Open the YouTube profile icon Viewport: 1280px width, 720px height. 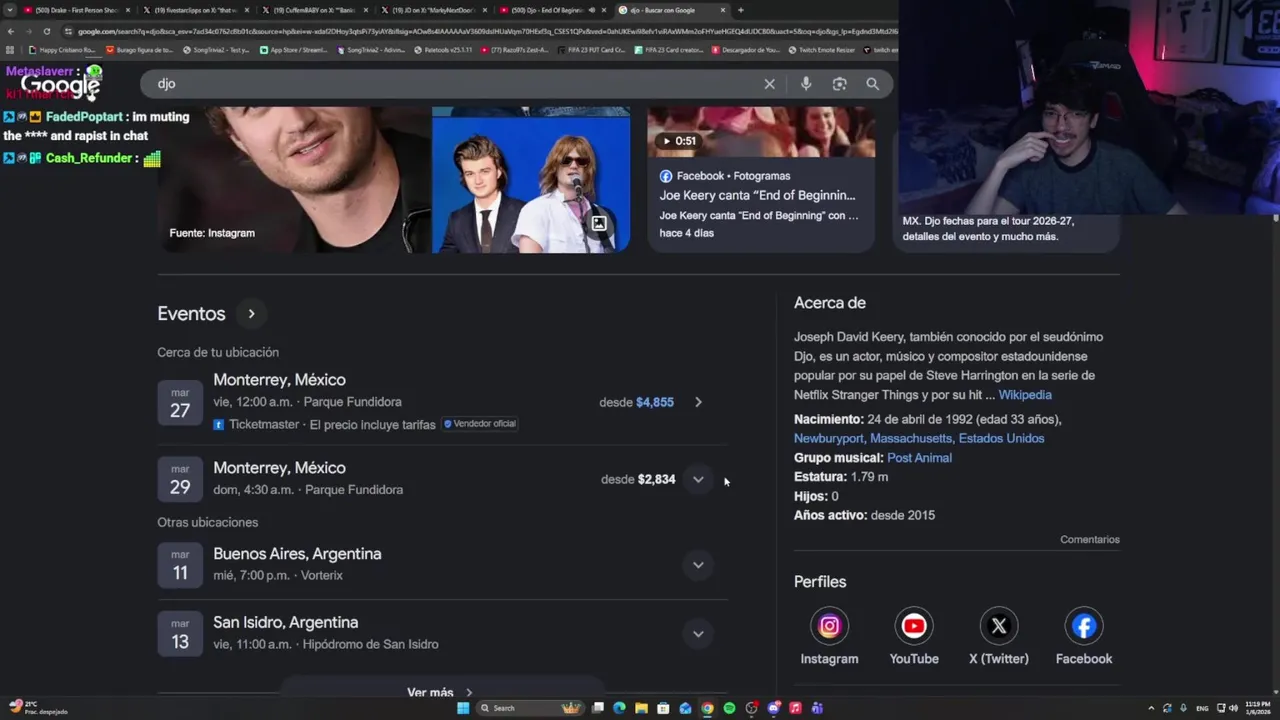pos(914,626)
